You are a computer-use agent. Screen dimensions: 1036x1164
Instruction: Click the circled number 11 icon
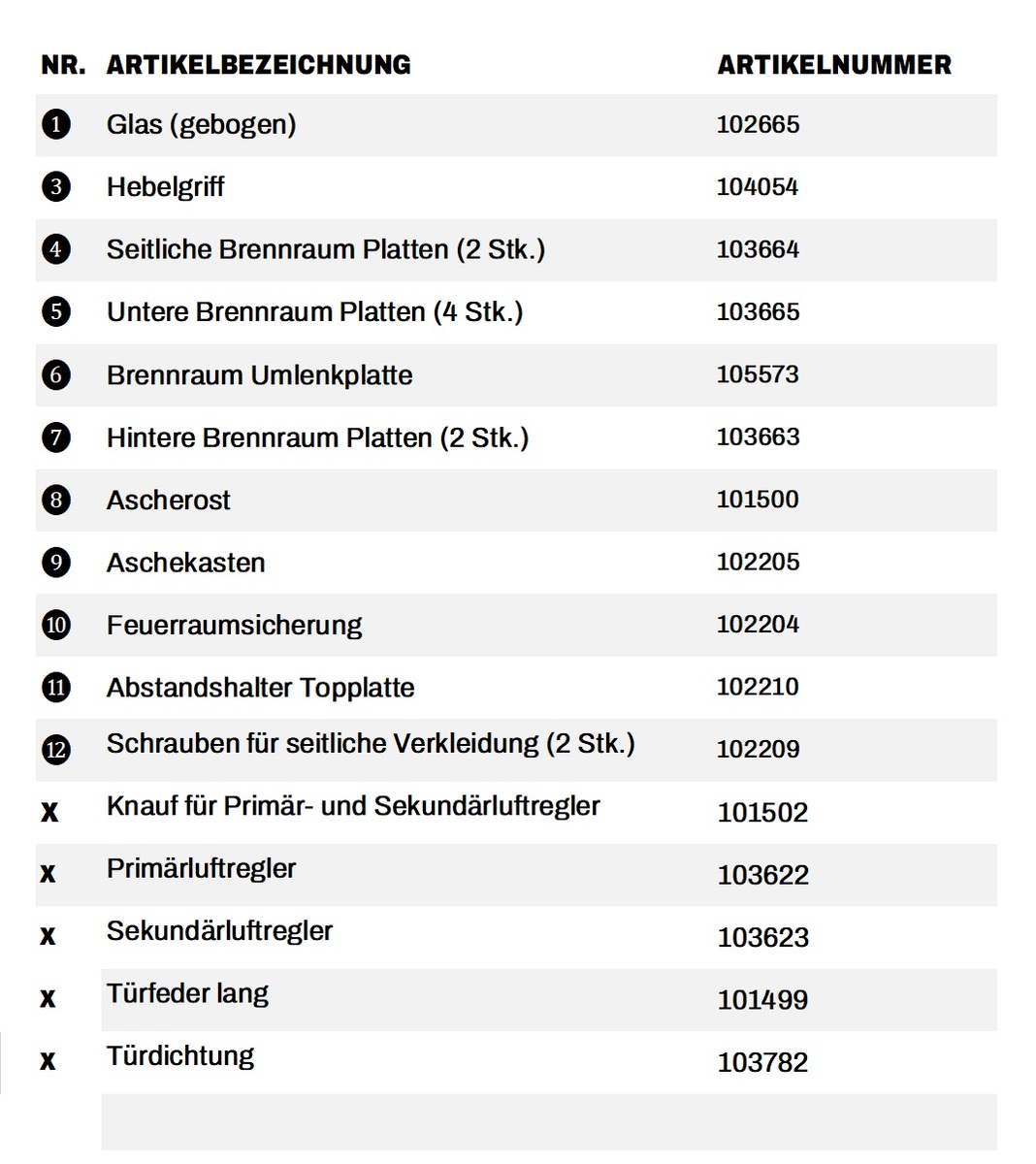(56, 688)
